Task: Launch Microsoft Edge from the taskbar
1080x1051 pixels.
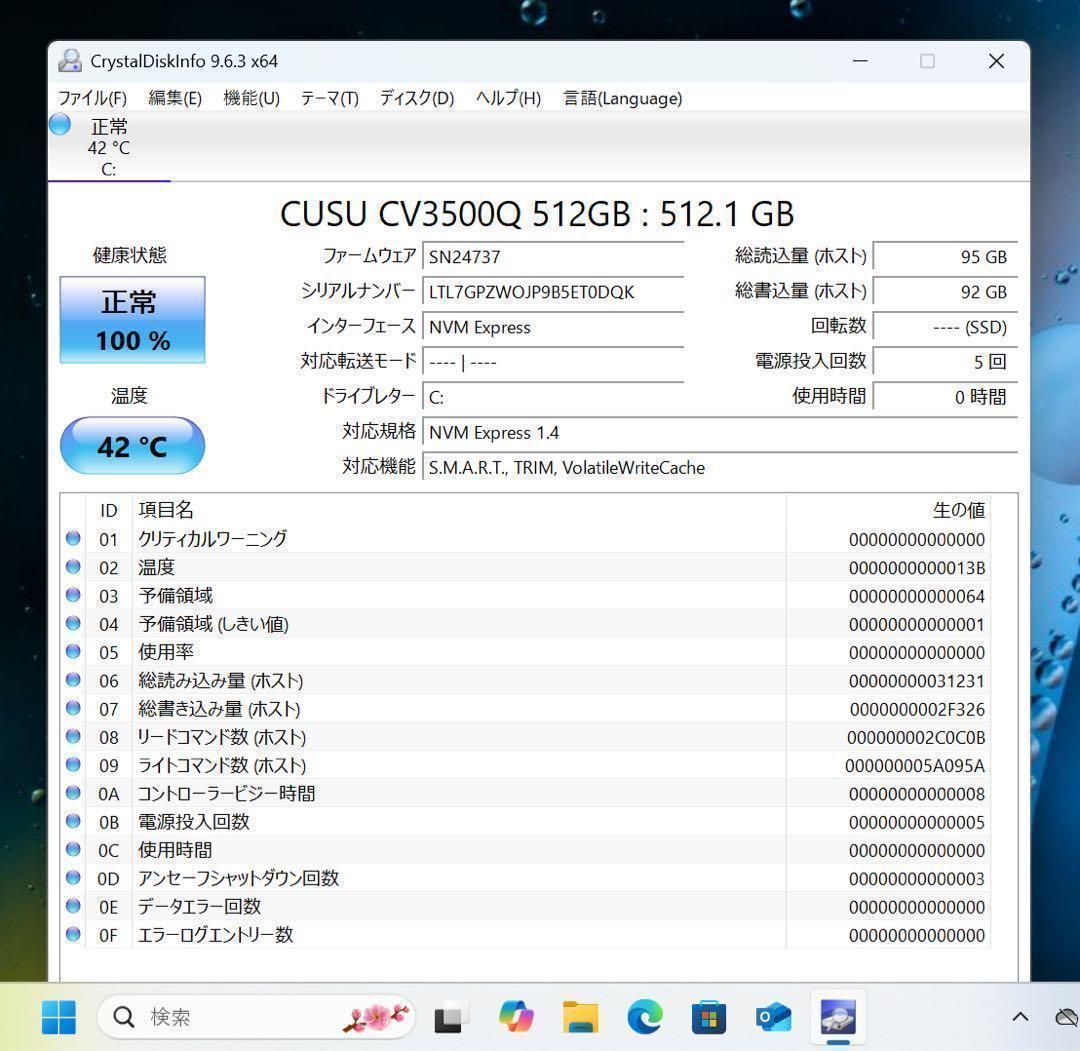Action: click(645, 1016)
